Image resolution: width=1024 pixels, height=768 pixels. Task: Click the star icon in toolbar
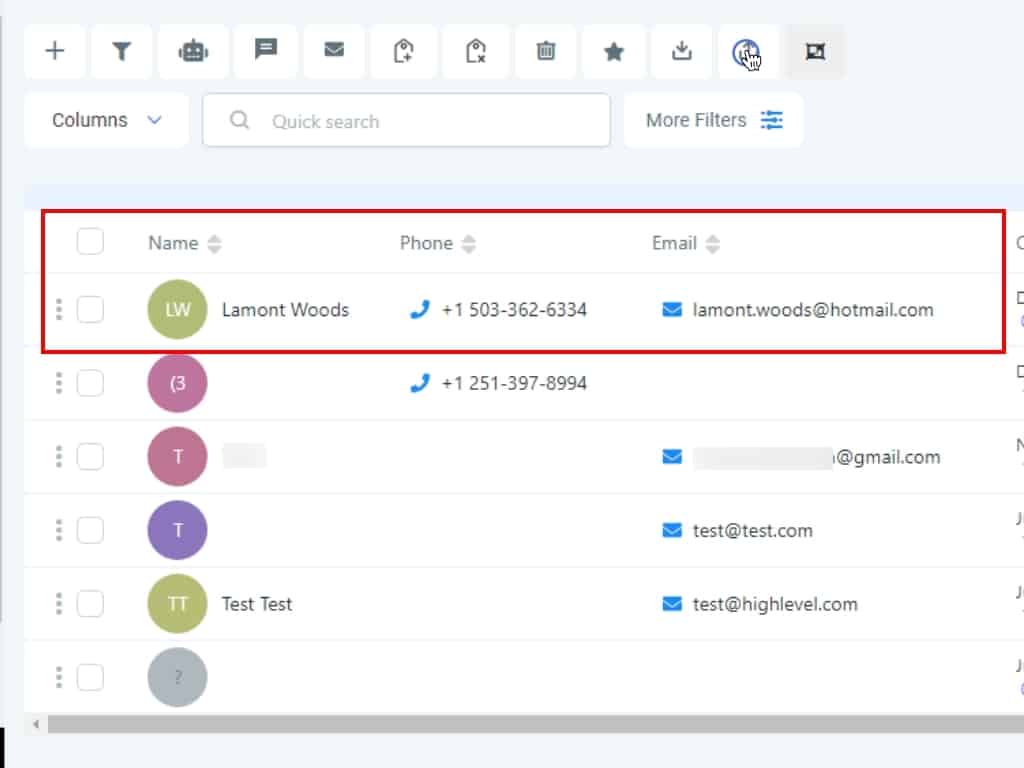[614, 51]
